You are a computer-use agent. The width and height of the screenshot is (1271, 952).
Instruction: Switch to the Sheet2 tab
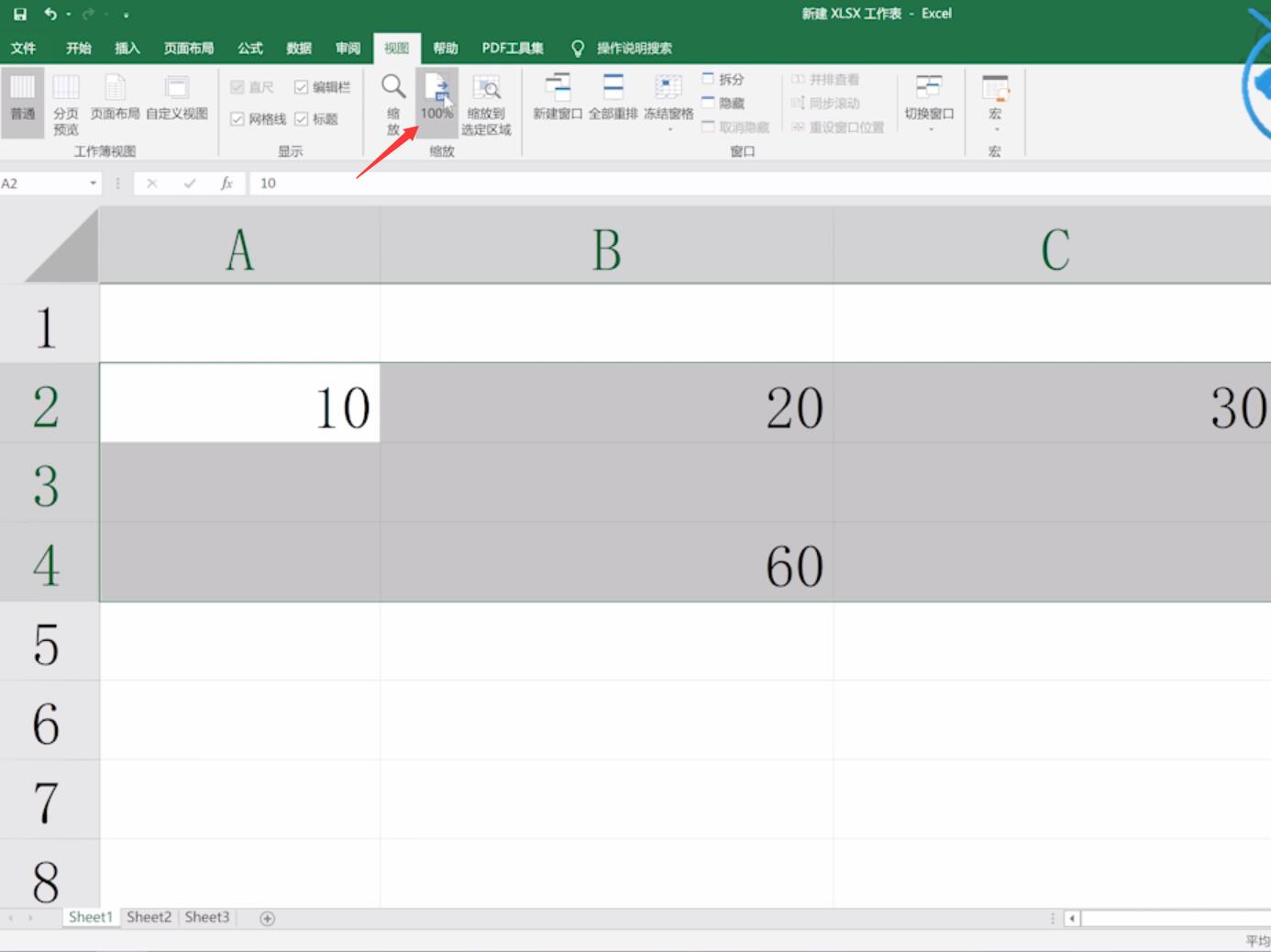coord(149,917)
